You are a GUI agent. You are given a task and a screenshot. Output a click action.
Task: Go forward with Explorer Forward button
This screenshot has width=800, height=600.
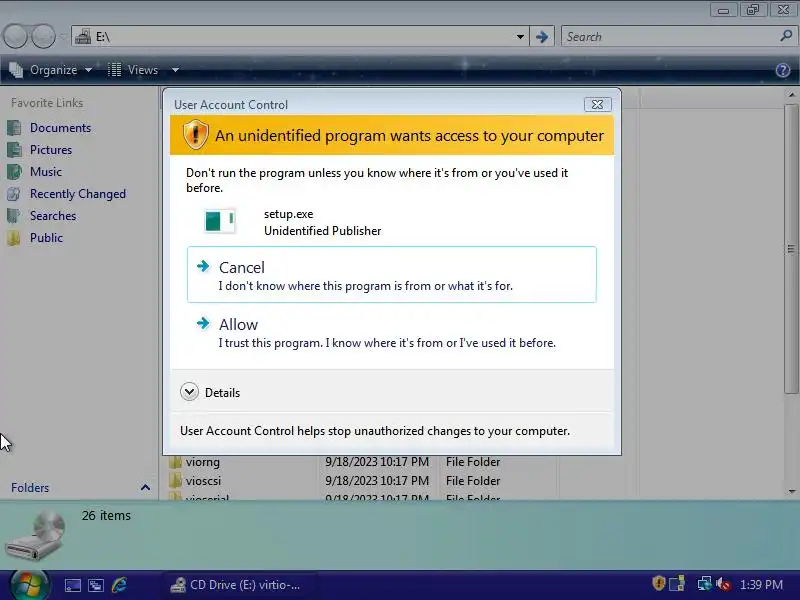44,36
